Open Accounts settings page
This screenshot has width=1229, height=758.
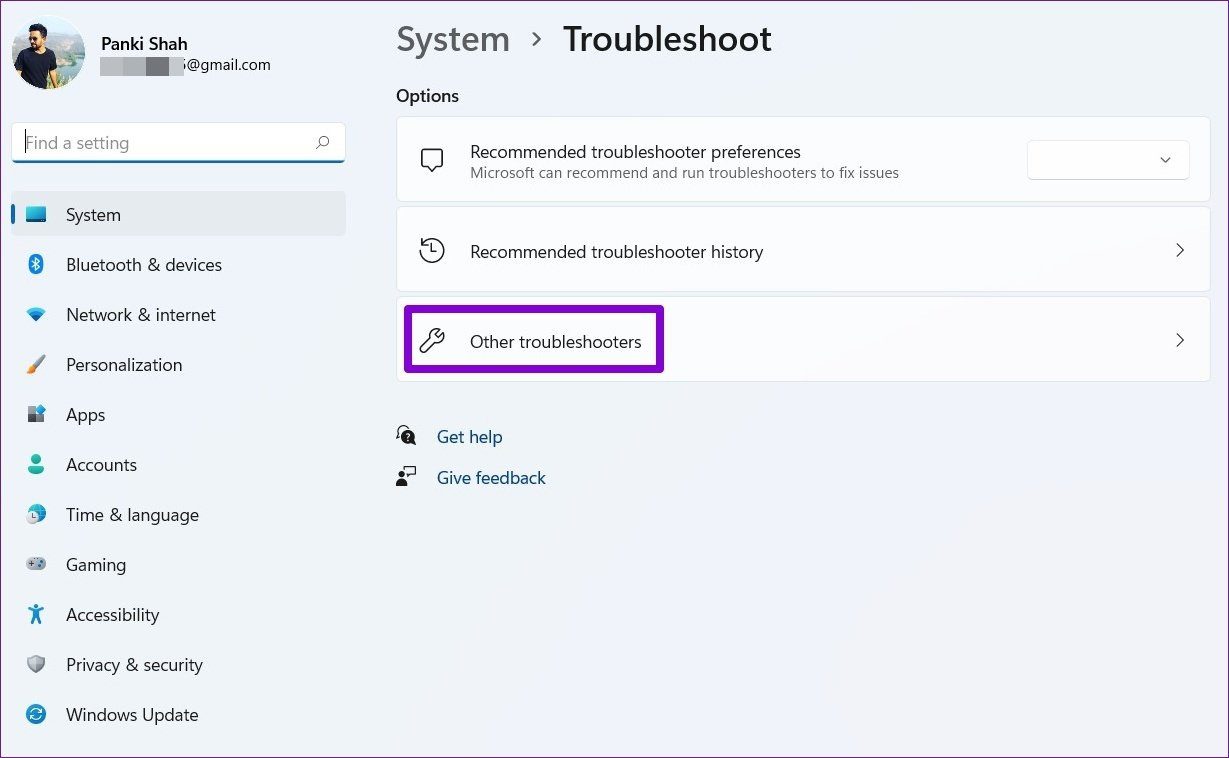(178, 465)
